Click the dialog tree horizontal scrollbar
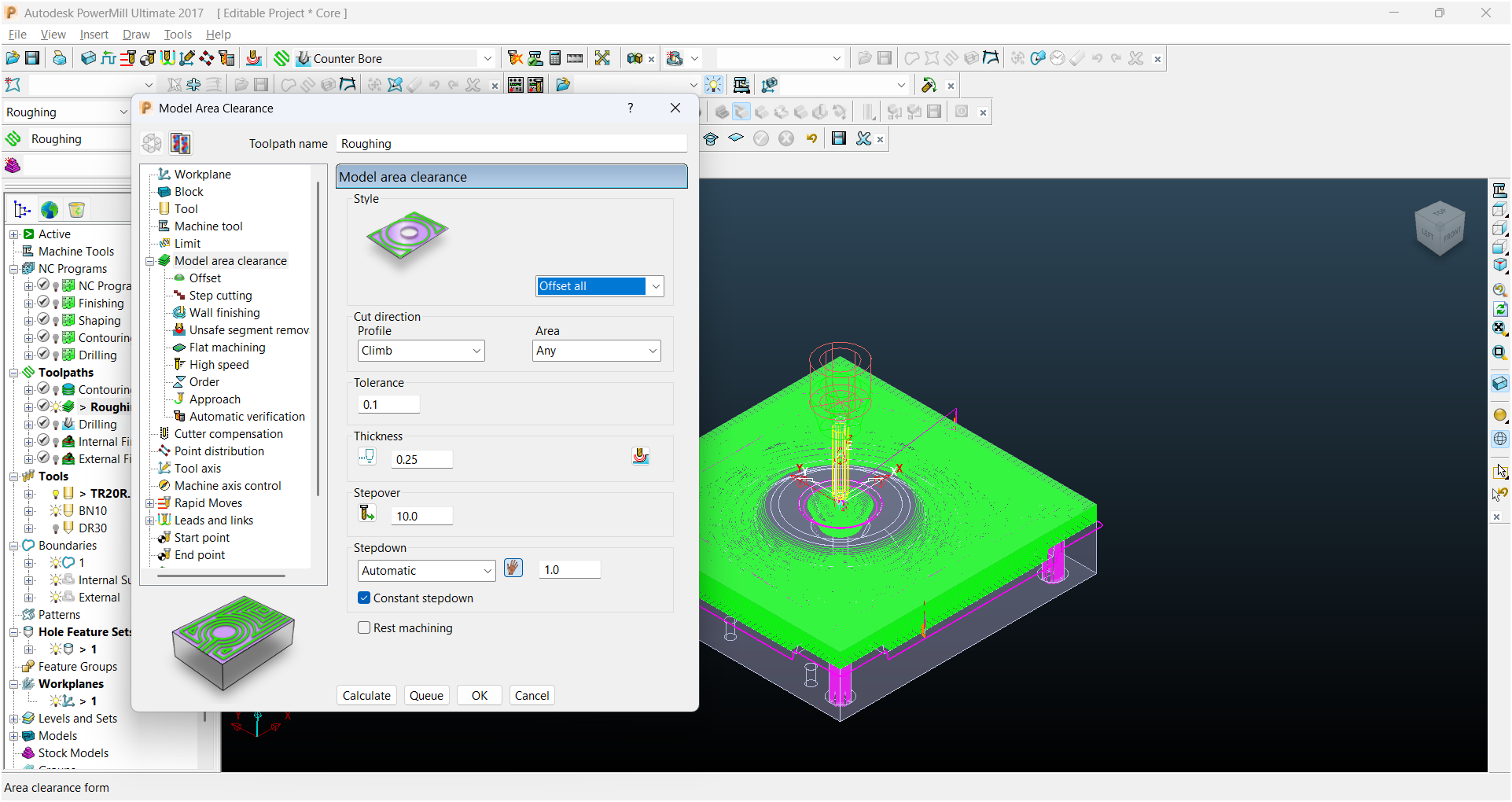 221,576
